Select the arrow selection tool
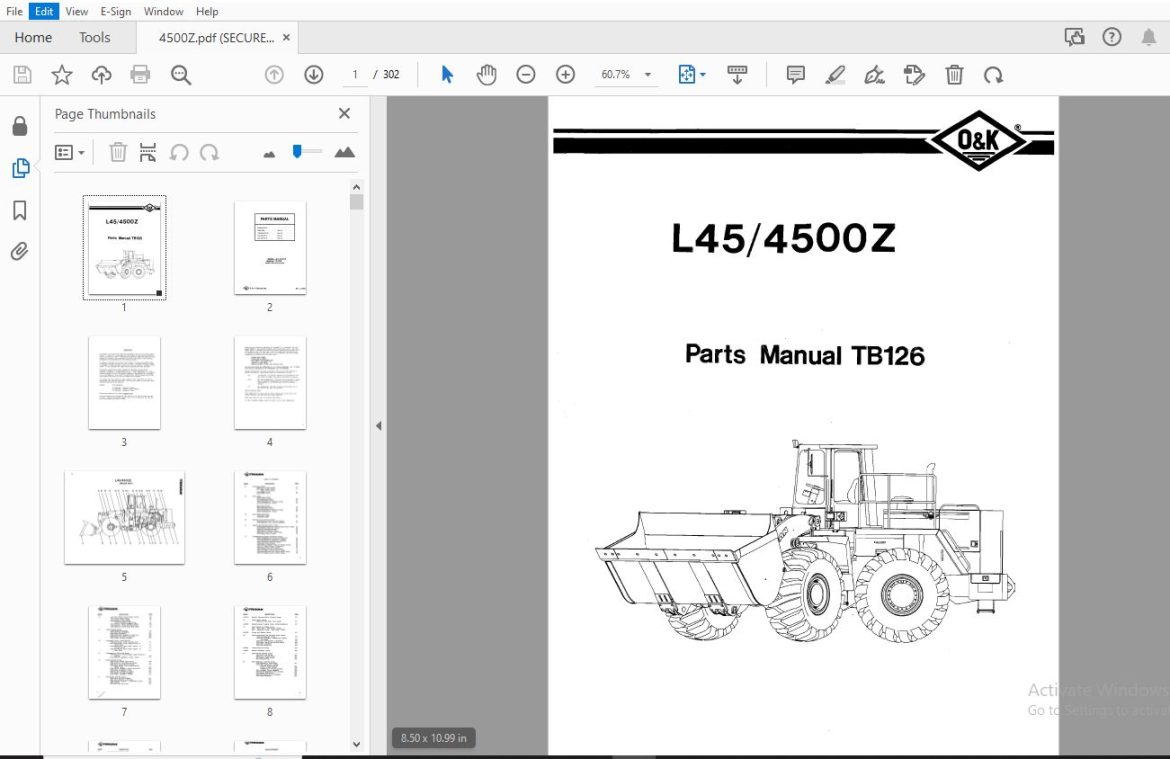The width and height of the screenshot is (1170, 759). [447, 75]
